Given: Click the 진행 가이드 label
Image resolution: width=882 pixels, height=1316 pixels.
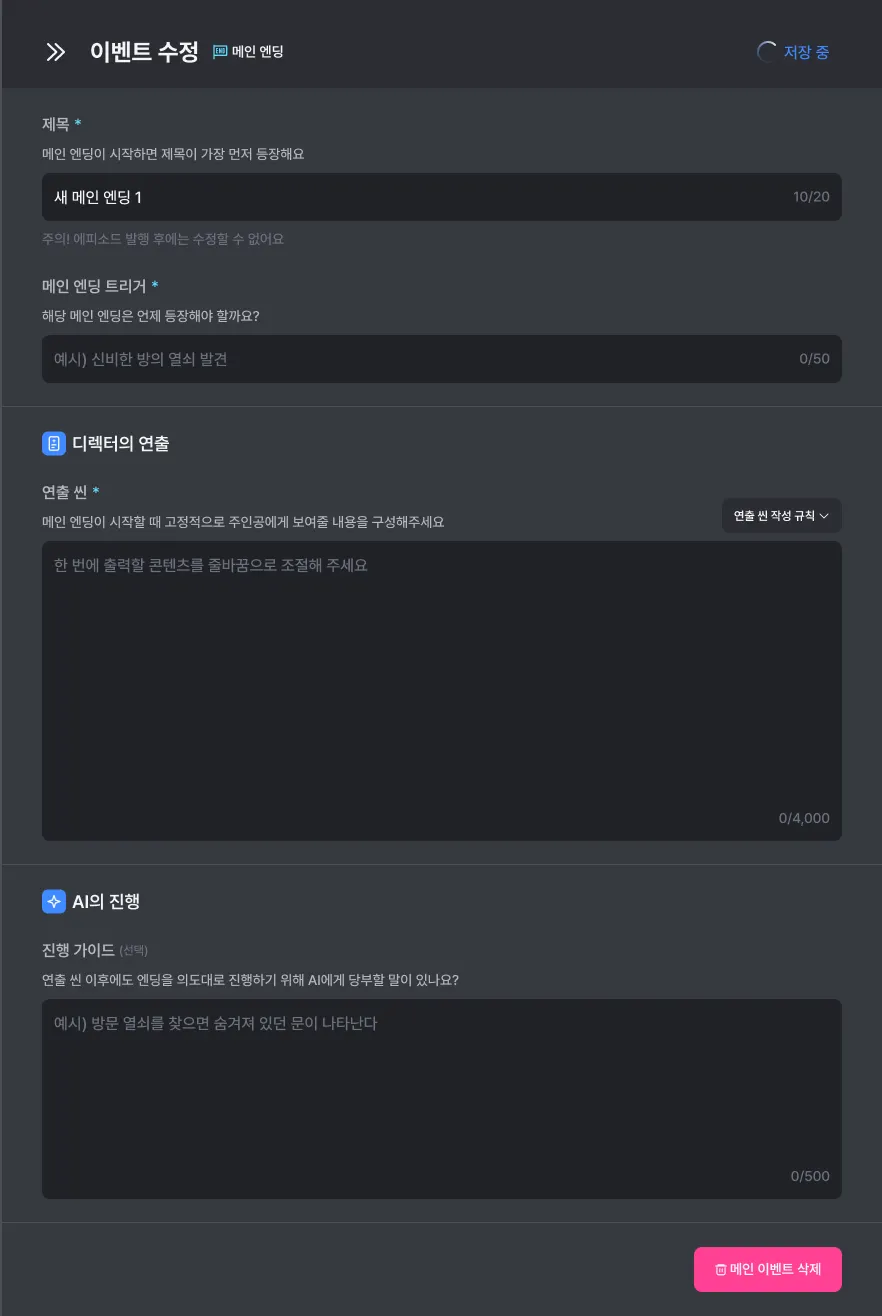Looking at the screenshot, I should pos(78,949).
